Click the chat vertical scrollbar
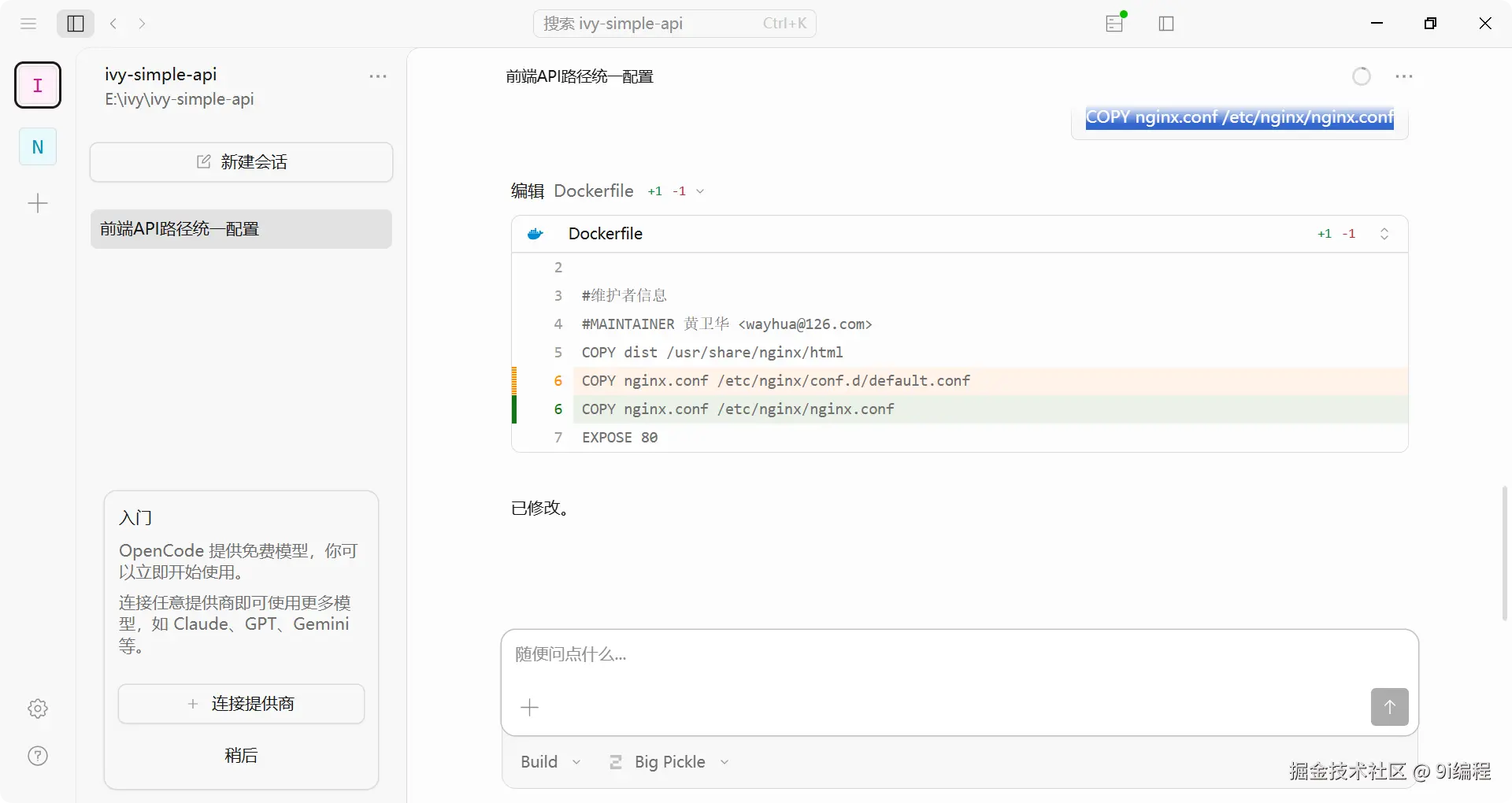This screenshot has height=803, width=1512. coord(1504,553)
